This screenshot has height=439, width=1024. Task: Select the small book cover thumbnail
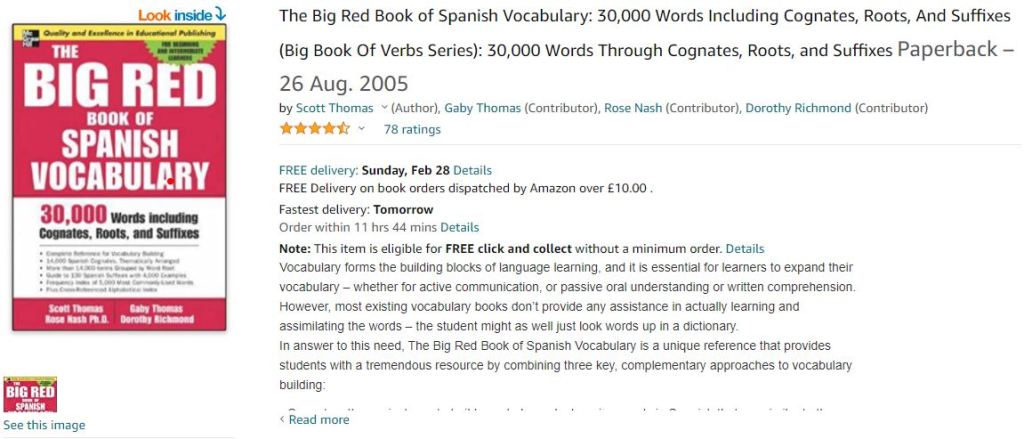click(x=30, y=394)
